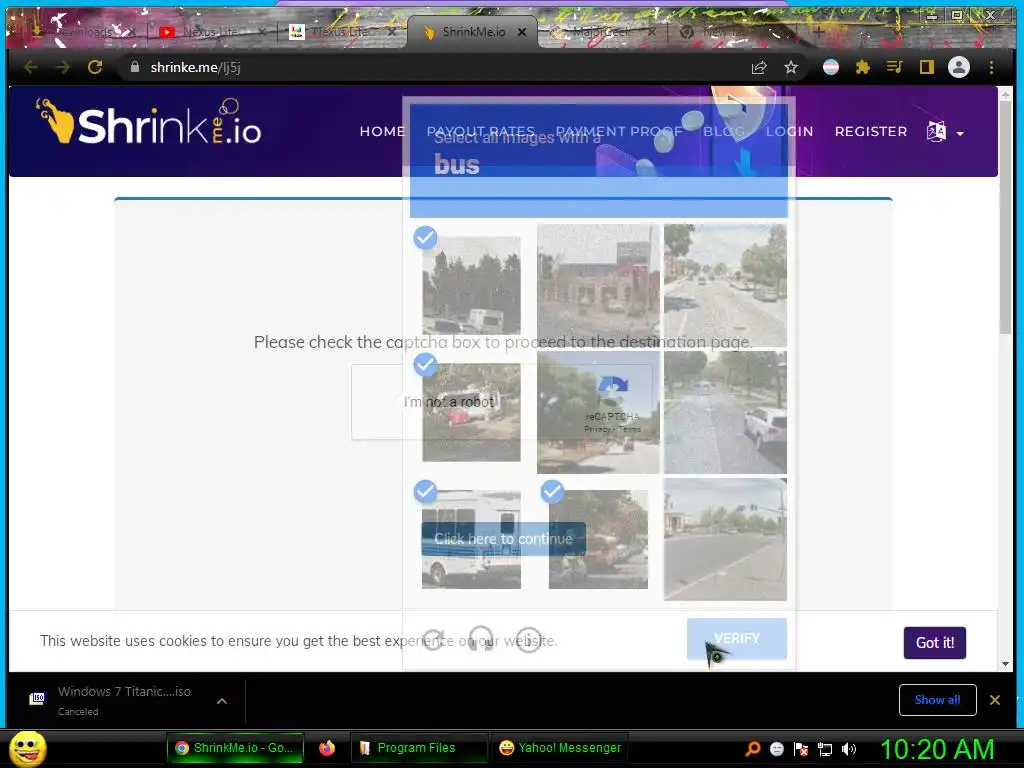Toggle Chrome side panel
Screen dimensions: 1024x768
927,67
